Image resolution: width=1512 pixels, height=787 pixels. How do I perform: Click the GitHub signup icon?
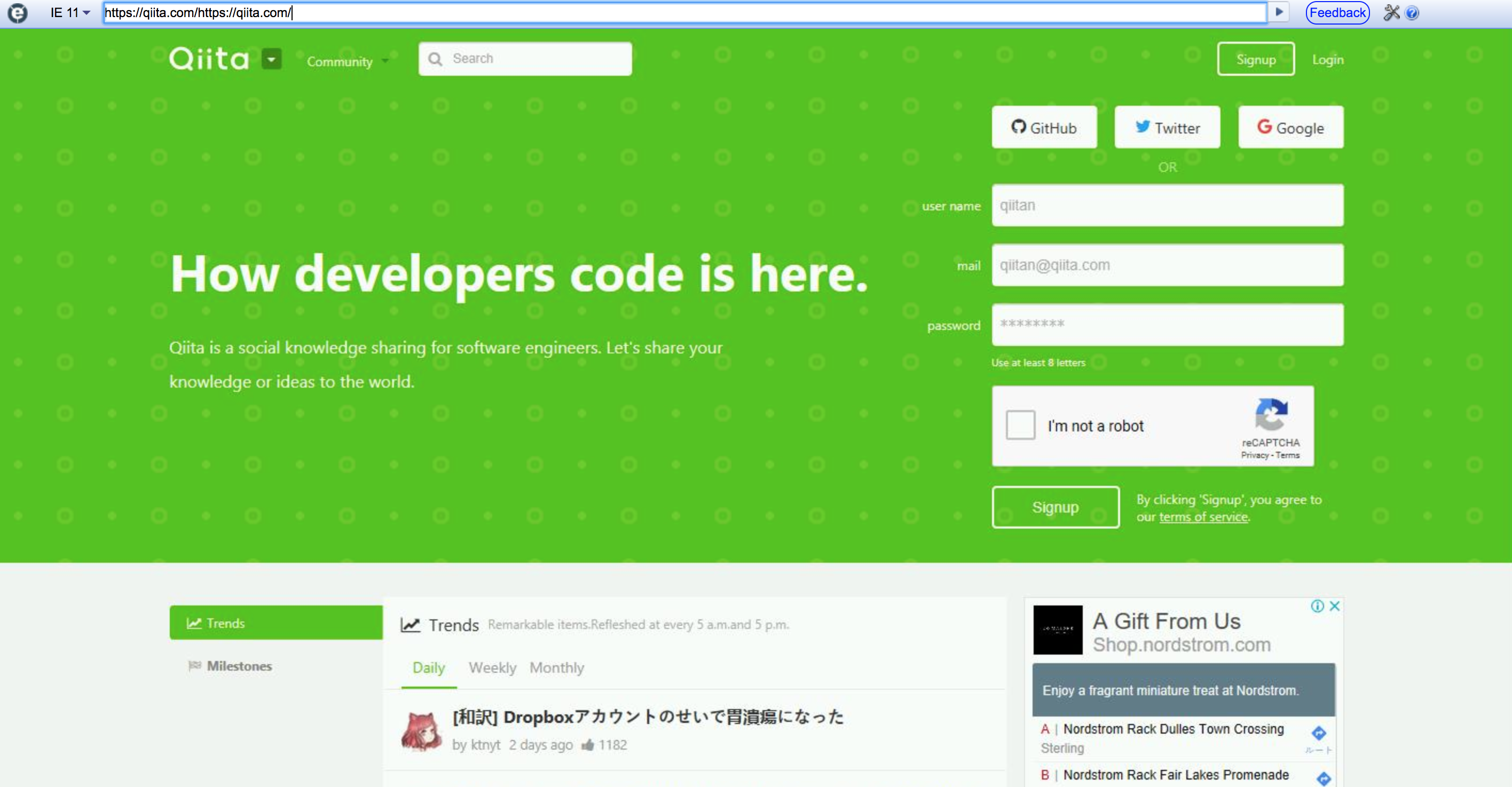(1044, 127)
